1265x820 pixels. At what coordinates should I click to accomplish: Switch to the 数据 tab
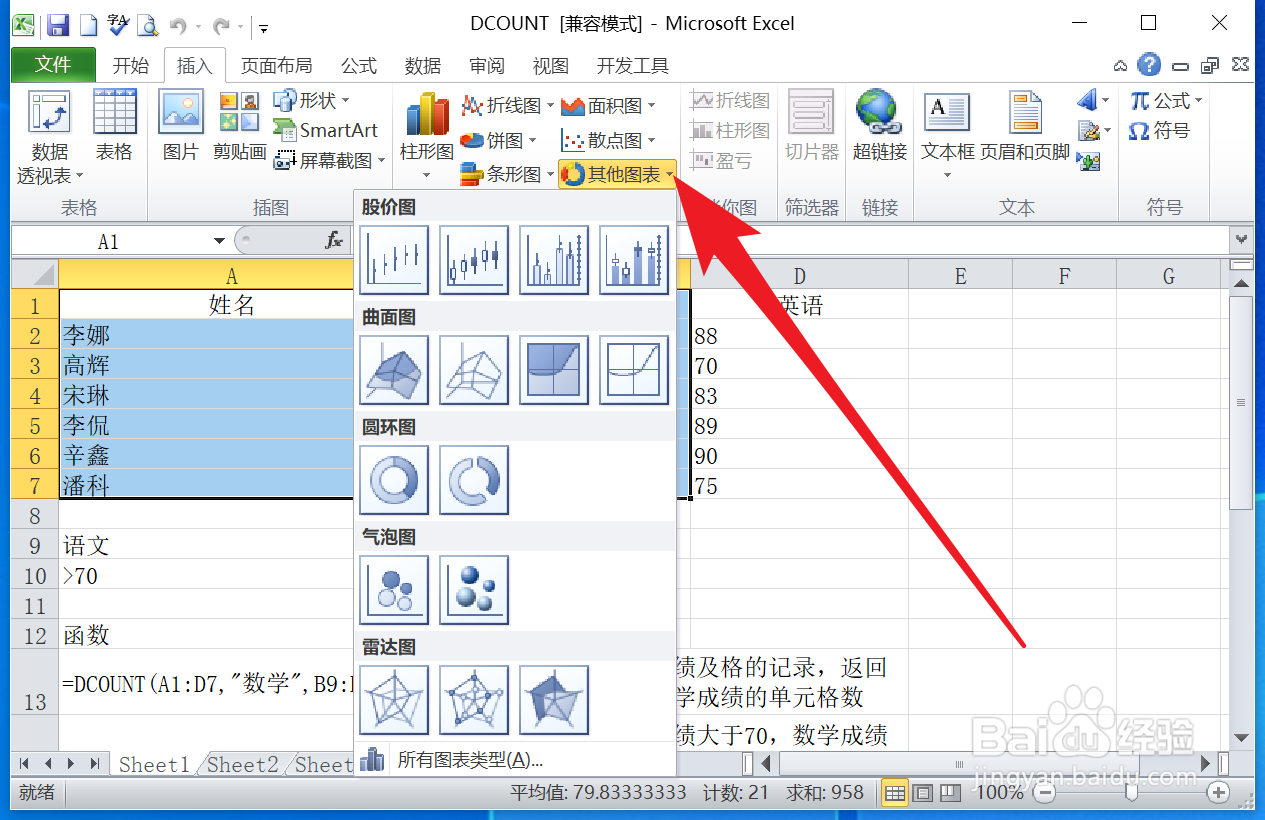[423, 66]
